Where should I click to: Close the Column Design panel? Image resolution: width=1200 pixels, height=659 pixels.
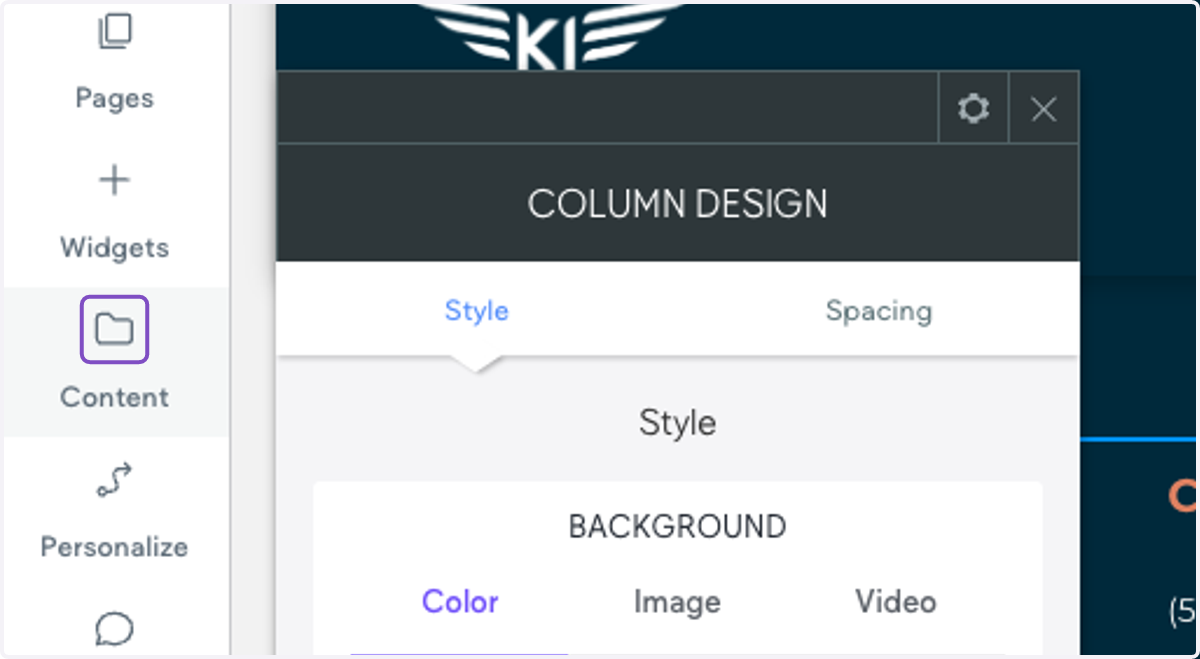click(x=1044, y=108)
